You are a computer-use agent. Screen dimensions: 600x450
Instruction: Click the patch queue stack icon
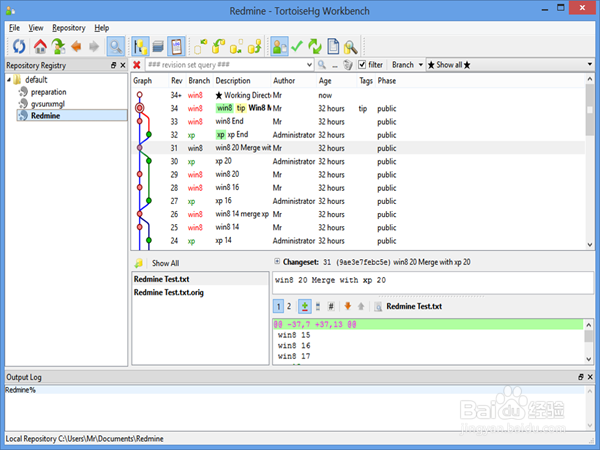(158, 47)
